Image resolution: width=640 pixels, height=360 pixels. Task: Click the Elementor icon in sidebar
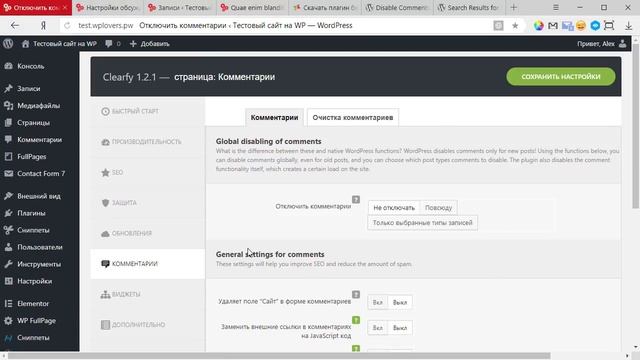pyautogui.click(x=9, y=304)
